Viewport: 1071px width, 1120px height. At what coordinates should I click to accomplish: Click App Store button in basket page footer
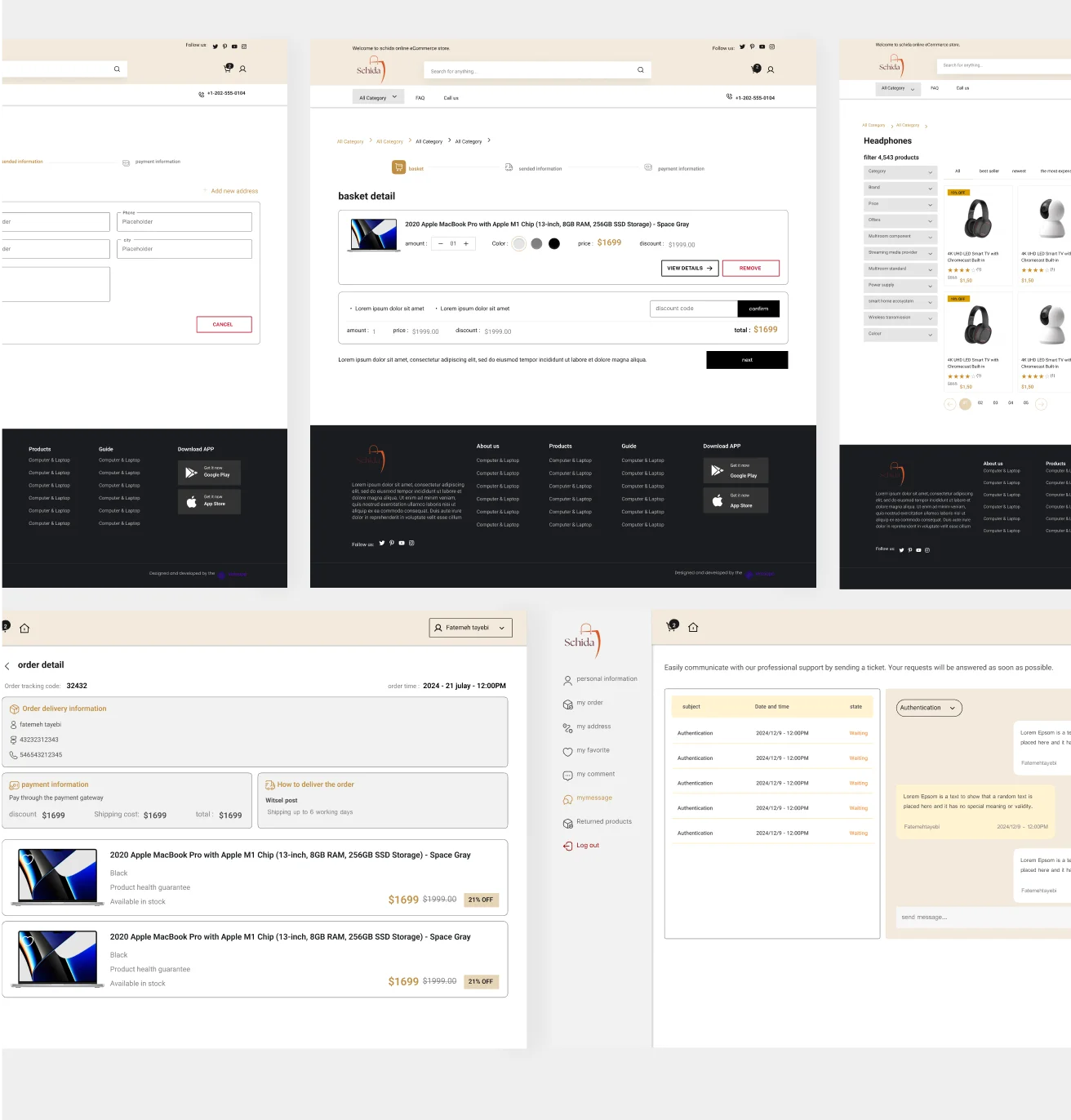click(735, 500)
